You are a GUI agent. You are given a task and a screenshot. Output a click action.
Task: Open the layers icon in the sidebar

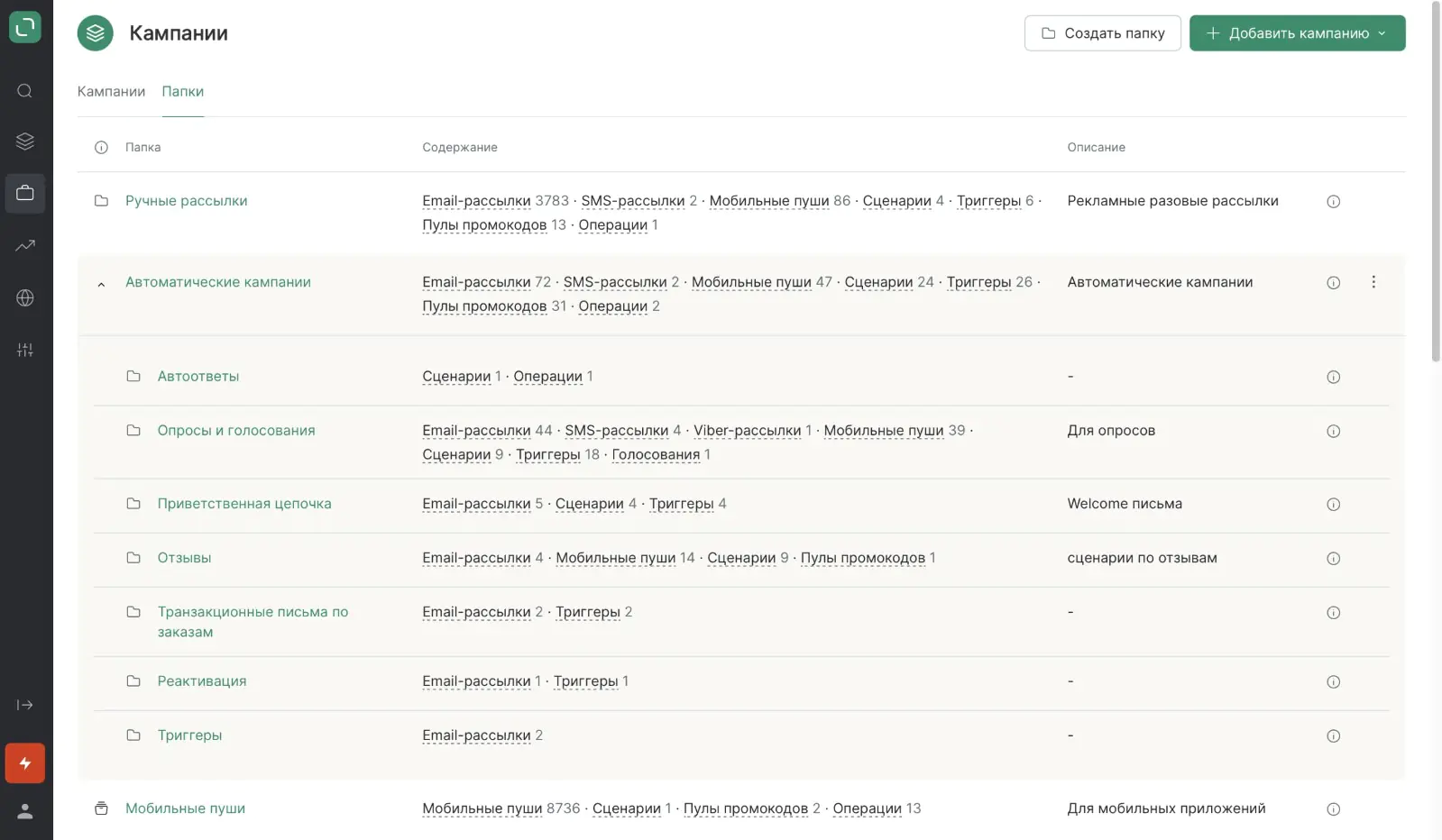click(x=25, y=142)
